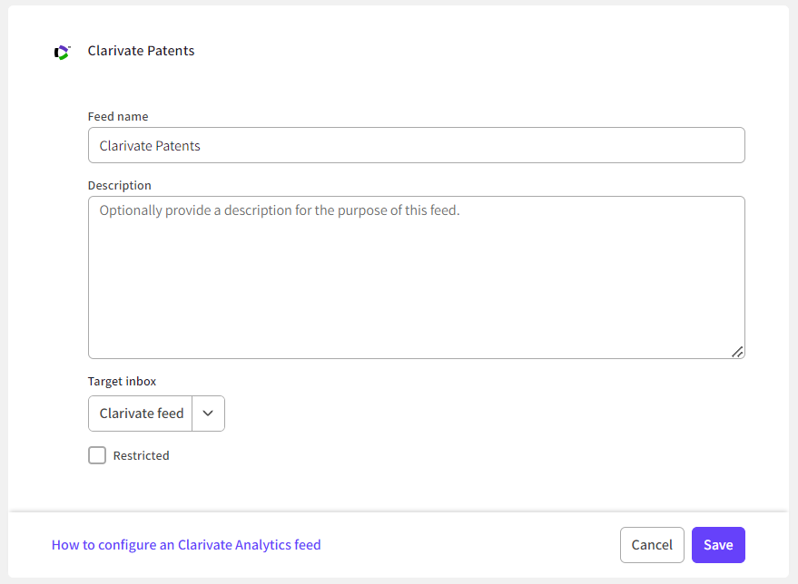Enable the Restricted checkbox

[97, 455]
